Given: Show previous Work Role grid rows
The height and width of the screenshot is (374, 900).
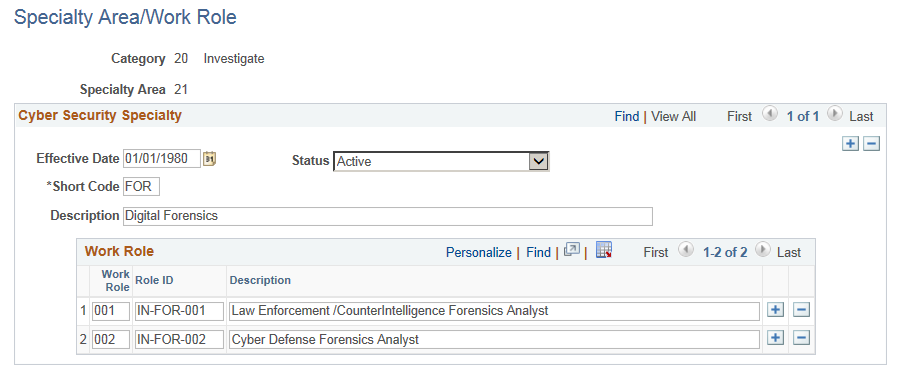Looking at the screenshot, I should 685,250.
